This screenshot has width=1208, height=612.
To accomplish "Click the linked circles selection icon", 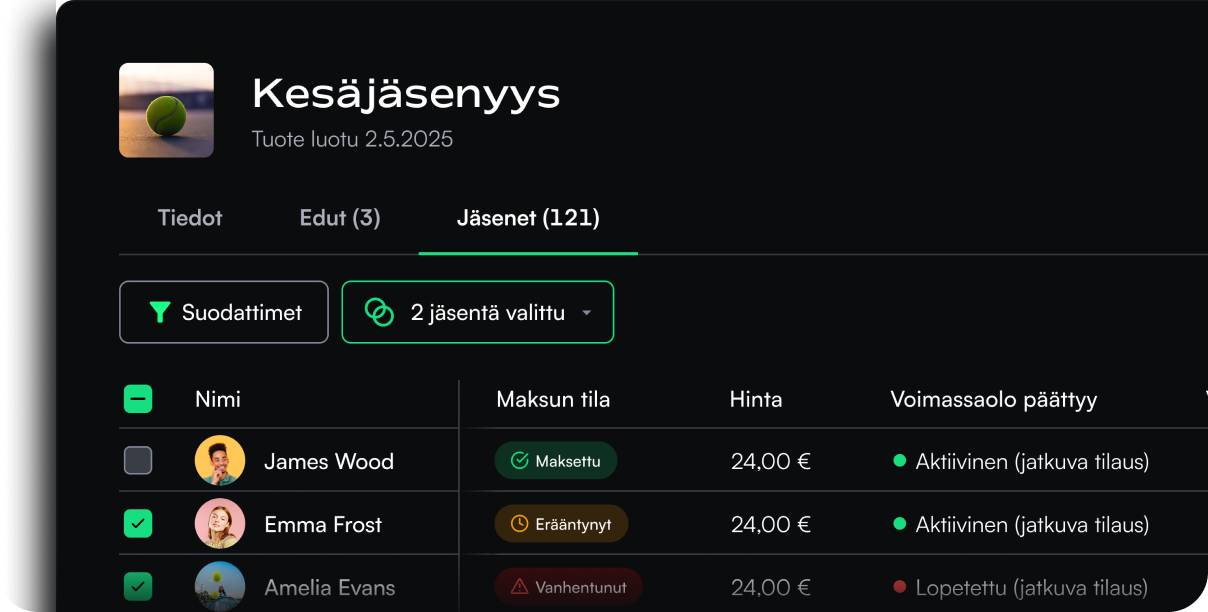I will pyautogui.click(x=379, y=312).
